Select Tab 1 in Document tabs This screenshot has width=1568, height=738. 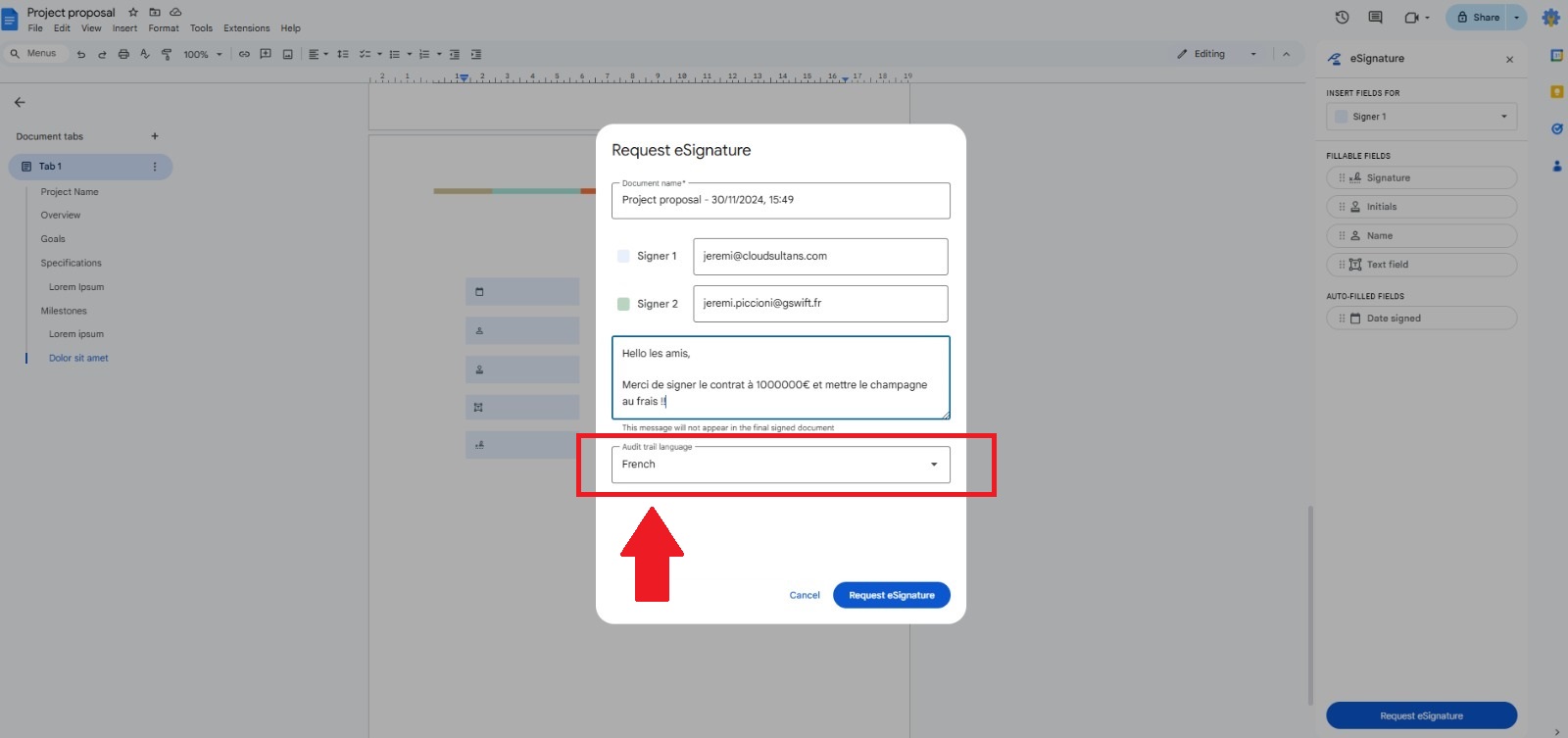click(x=90, y=167)
